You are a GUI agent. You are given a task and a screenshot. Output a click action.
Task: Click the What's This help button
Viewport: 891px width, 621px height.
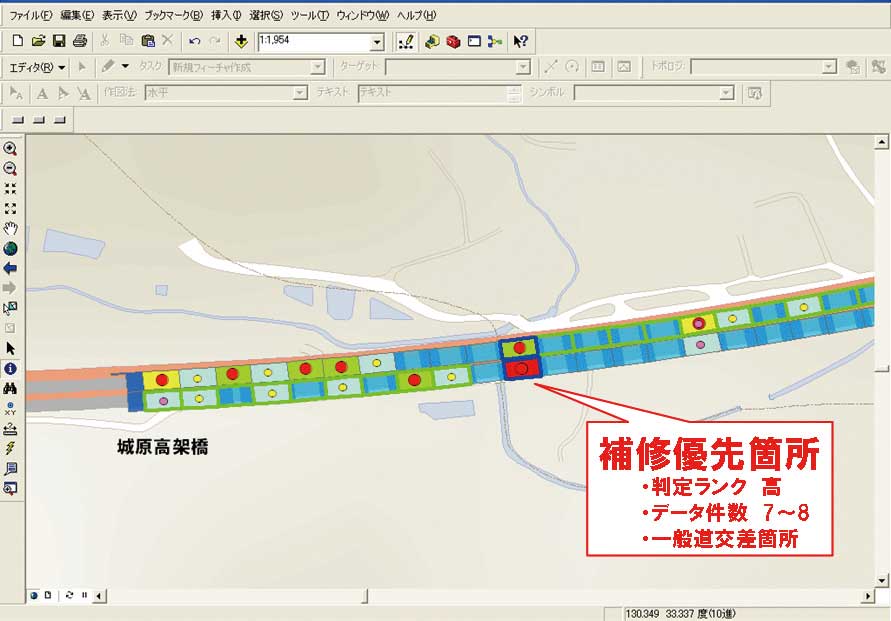pyautogui.click(x=521, y=41)
